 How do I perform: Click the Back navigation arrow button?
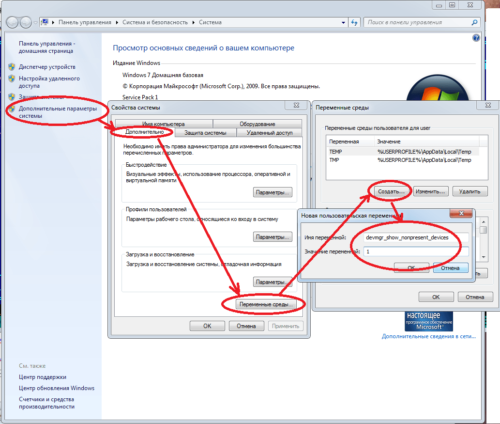pyautogui.click(x=12, y=22)
